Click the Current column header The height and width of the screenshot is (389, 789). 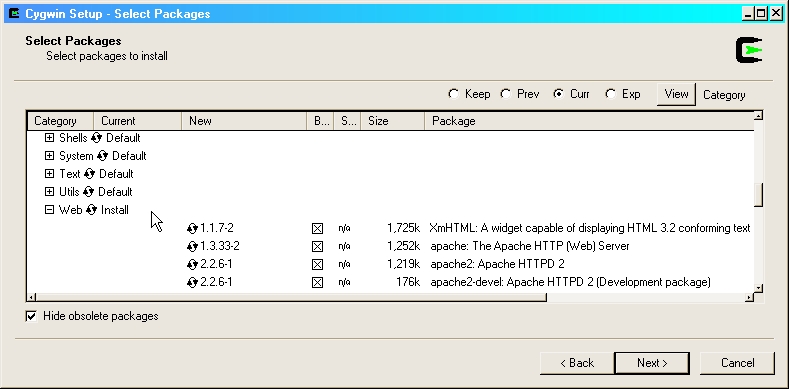point(137,121)
